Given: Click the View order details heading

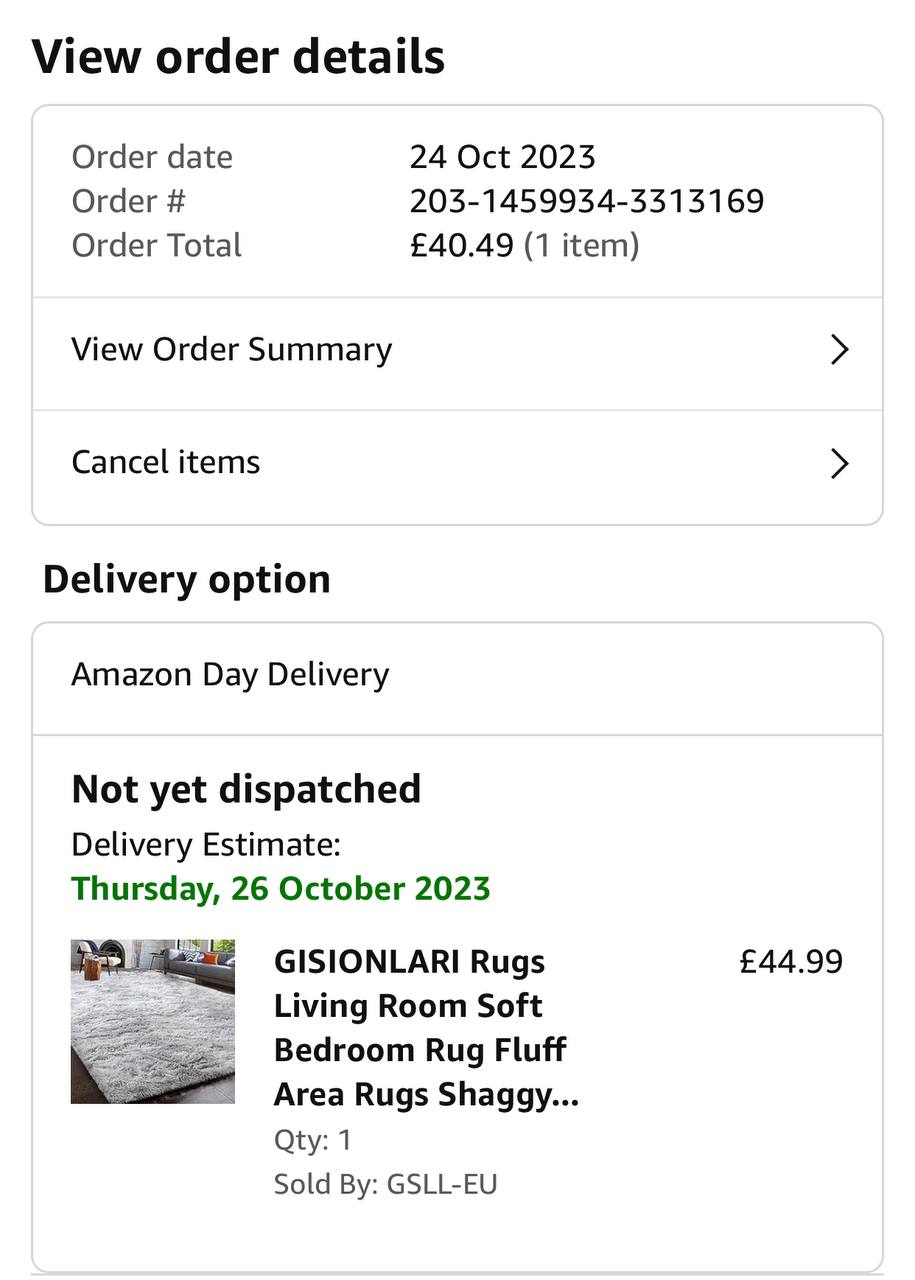Looking at the screenshot, I should tap(238, 56).
